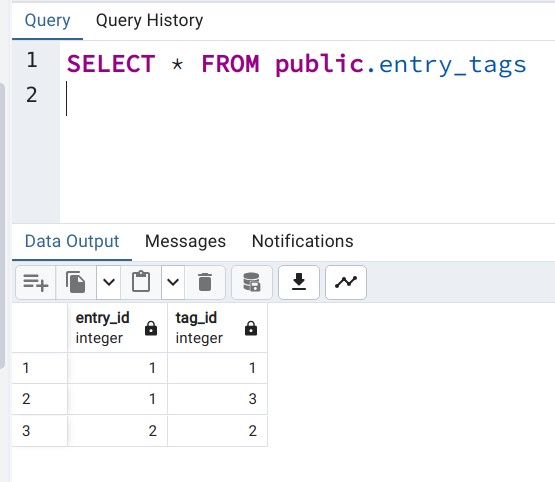Click the Delete trash icon
555x482 pixels.
click(205, 282)
